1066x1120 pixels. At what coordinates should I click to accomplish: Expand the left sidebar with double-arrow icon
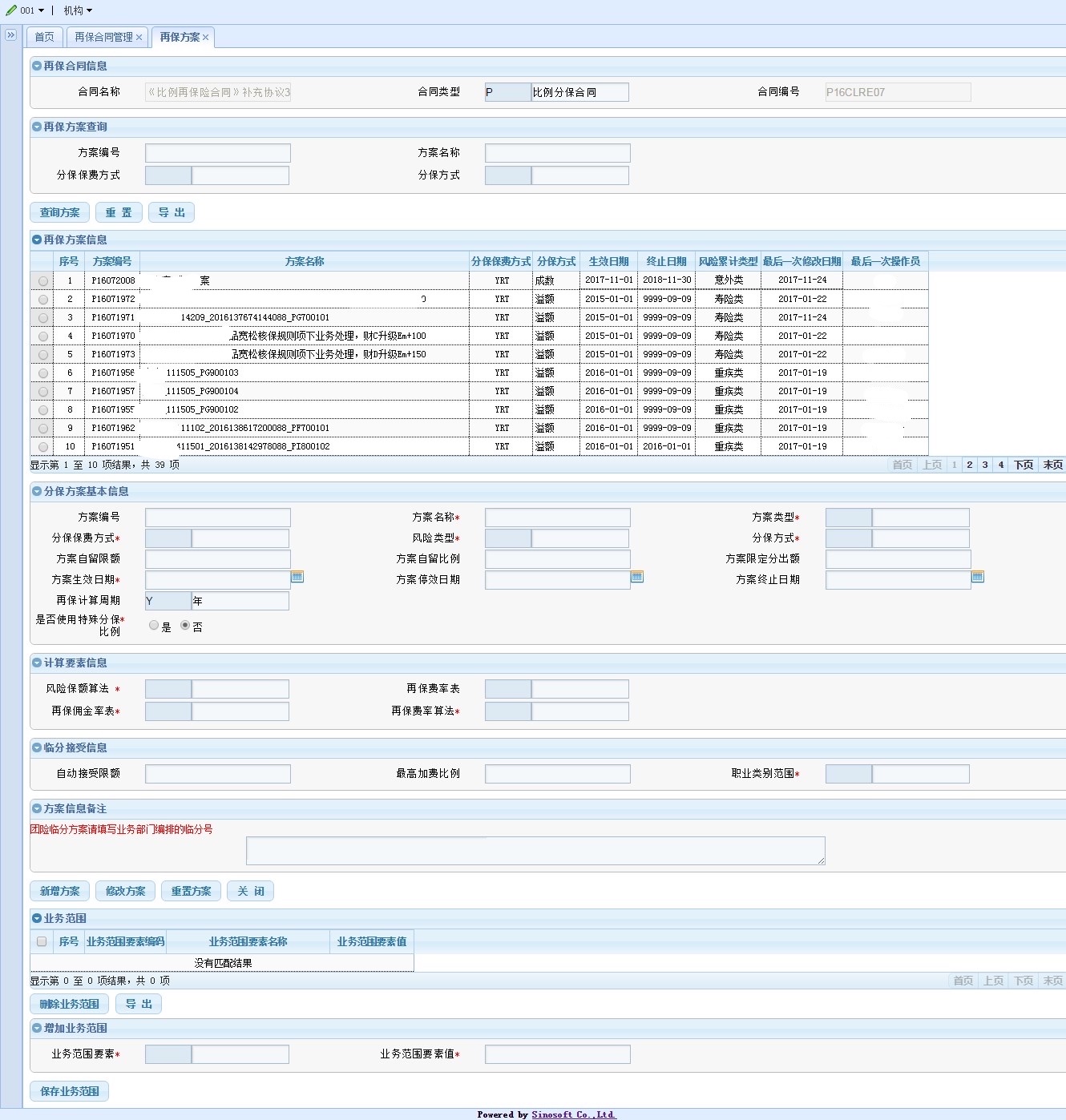11,35
